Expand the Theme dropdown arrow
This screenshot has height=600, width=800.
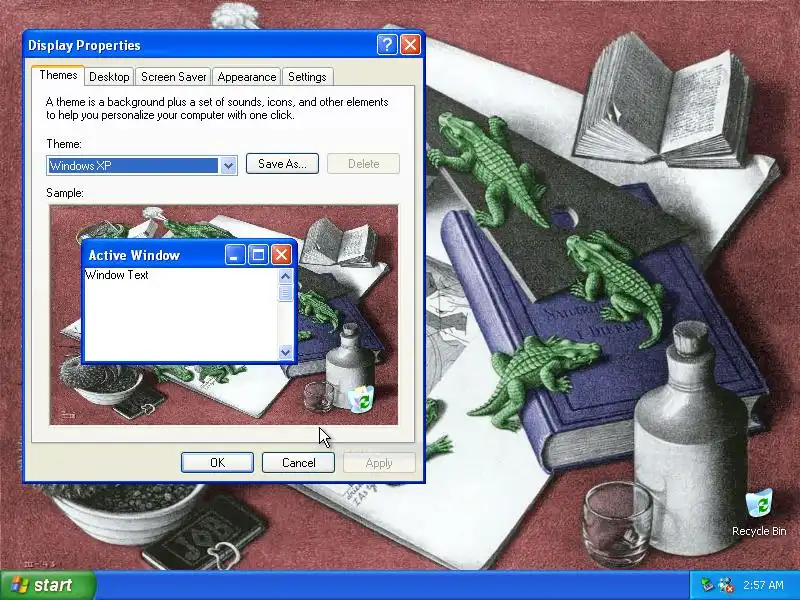click(229, 165)
